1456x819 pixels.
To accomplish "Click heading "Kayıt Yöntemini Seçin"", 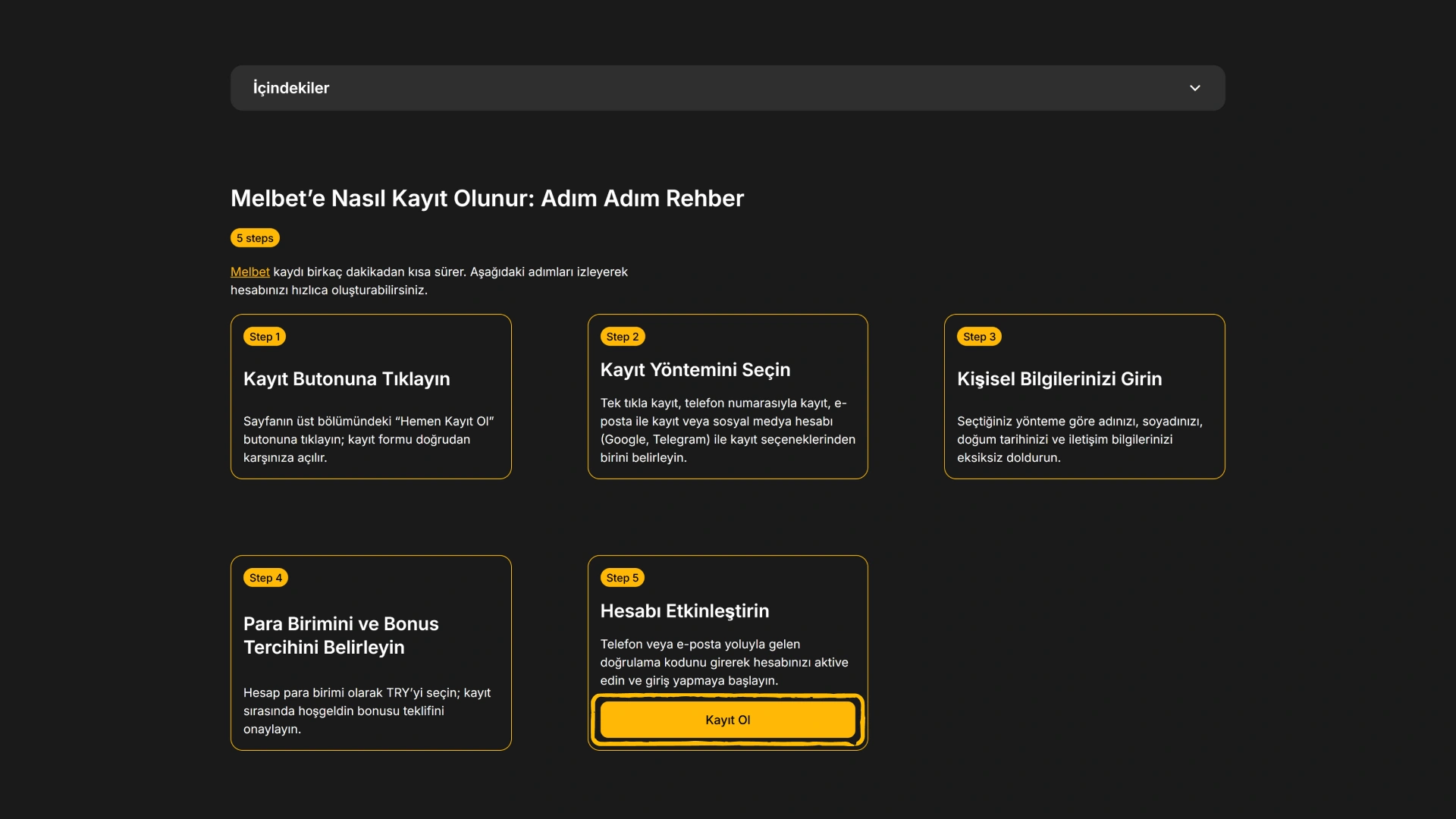I will [x=695, y=369].
